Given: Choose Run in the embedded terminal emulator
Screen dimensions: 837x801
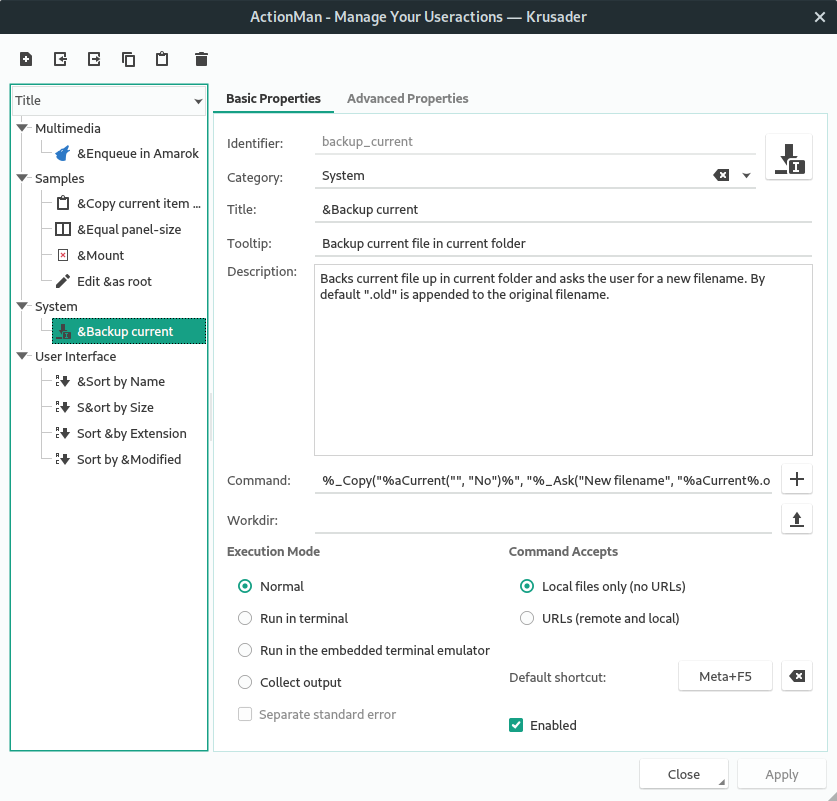Looking at the screenshot, I should click(x=245, y=650).
